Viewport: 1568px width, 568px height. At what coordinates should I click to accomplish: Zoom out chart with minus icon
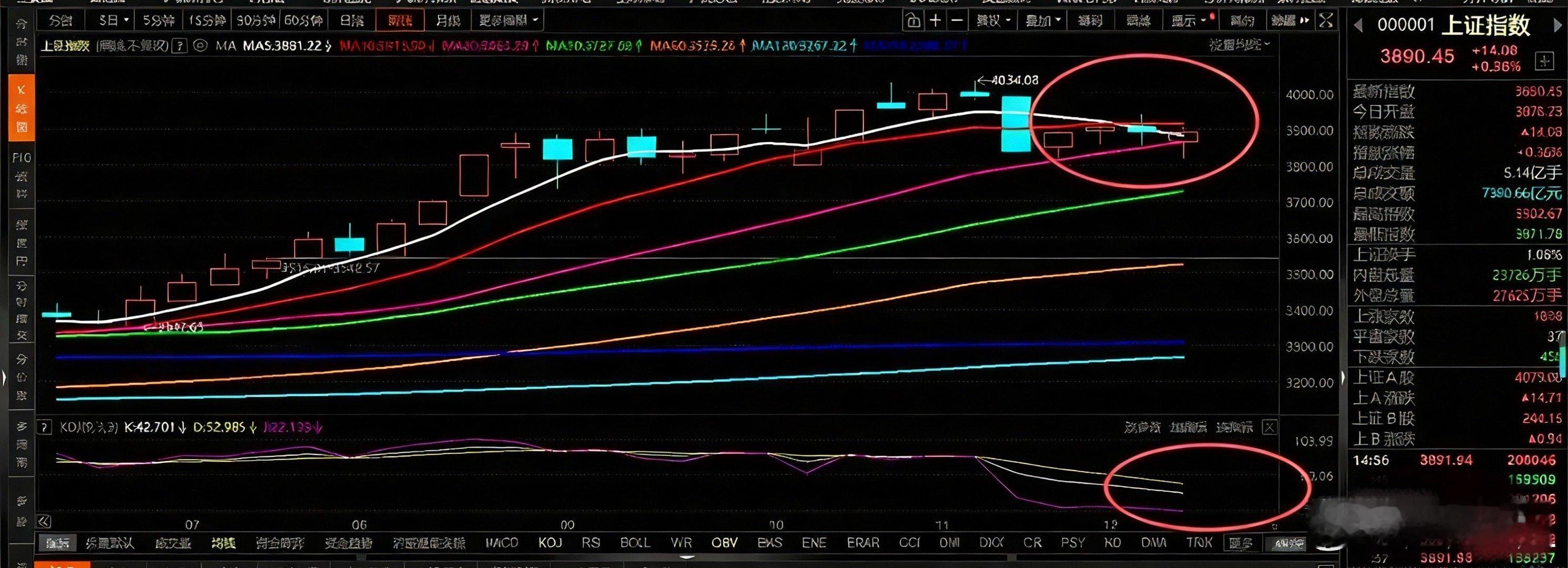pyautogui.click(x=957, y=22)
